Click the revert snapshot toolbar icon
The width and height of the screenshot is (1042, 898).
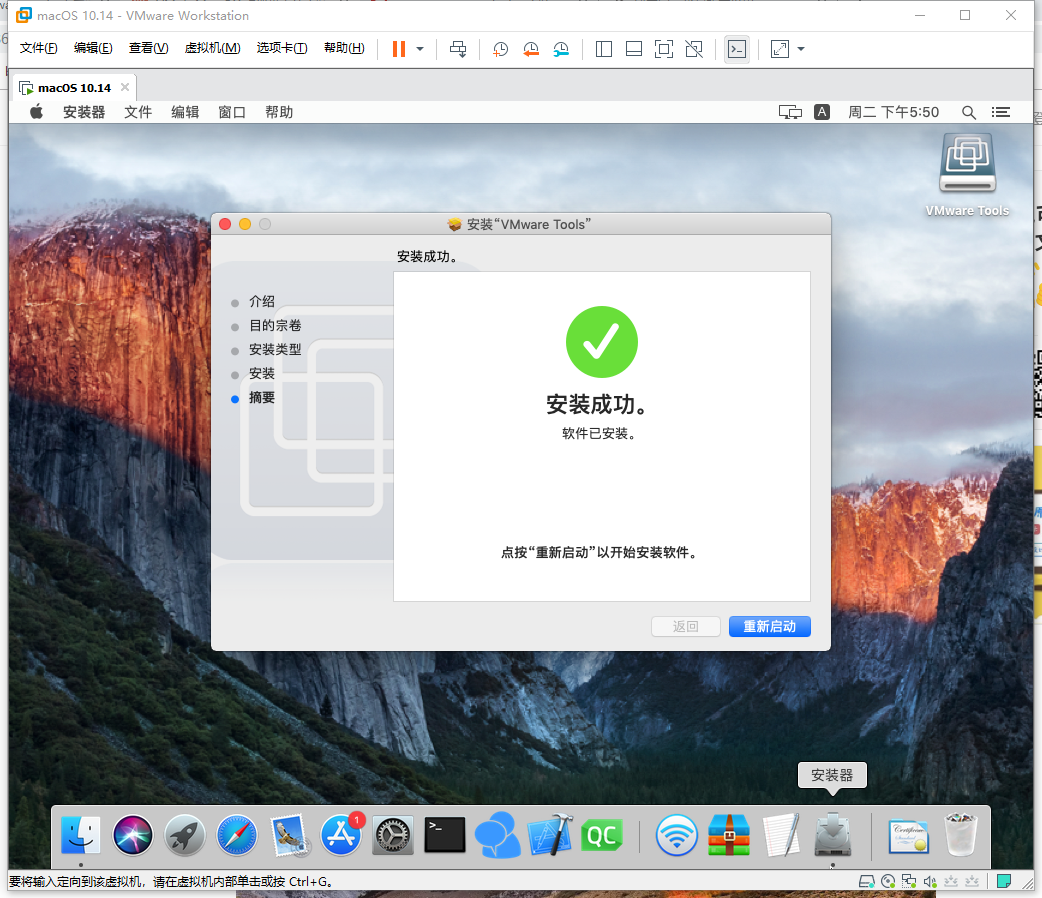click(x=530, y=48)
